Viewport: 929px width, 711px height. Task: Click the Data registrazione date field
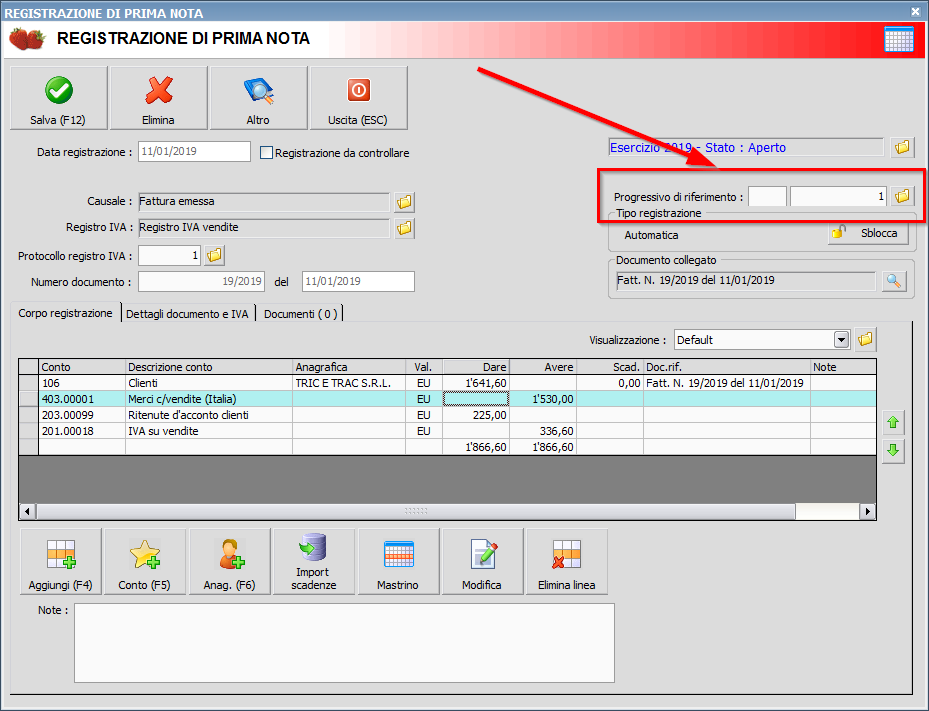[x=194, y=152]
